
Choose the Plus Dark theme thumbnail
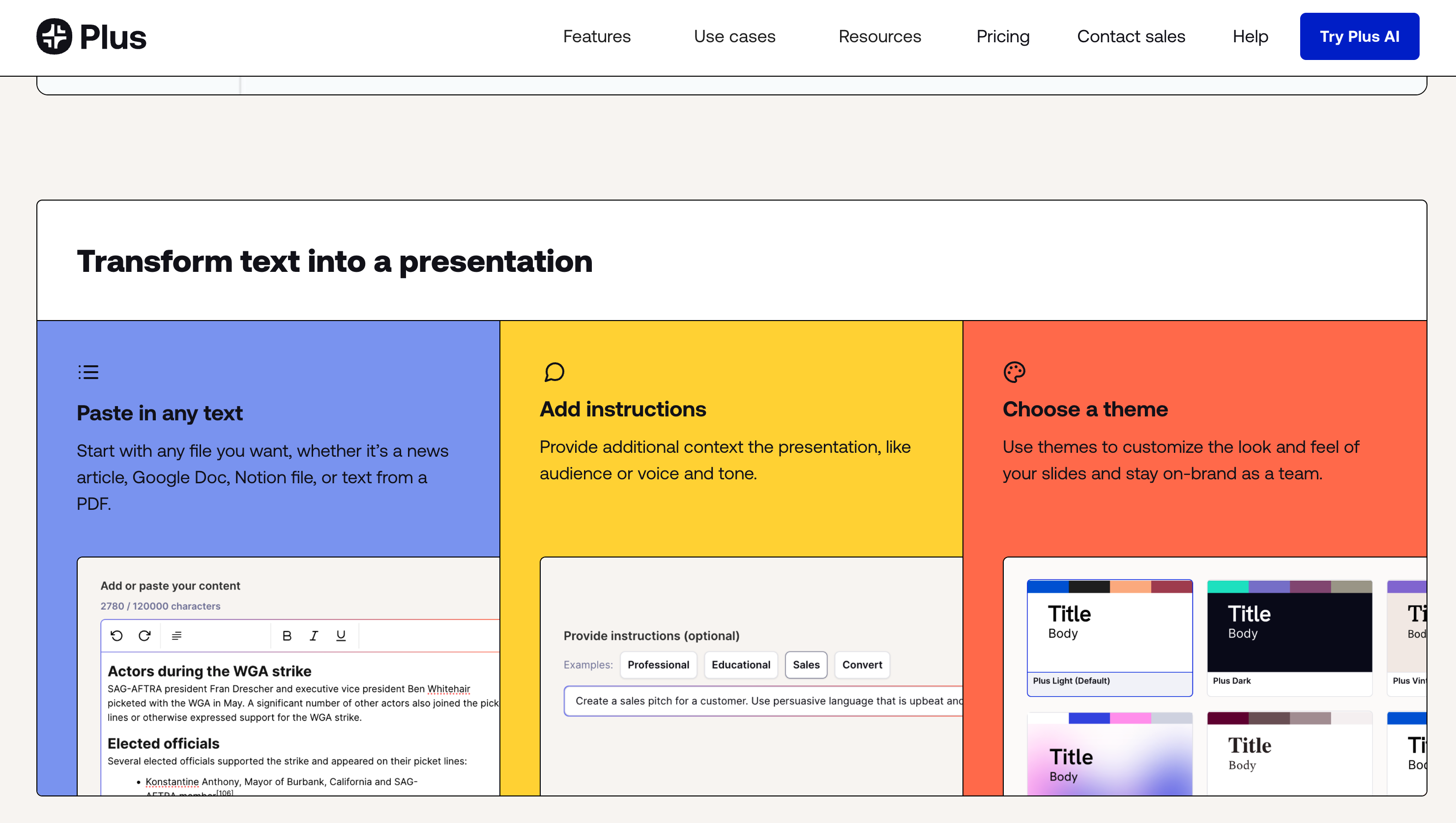[1289, 637]
